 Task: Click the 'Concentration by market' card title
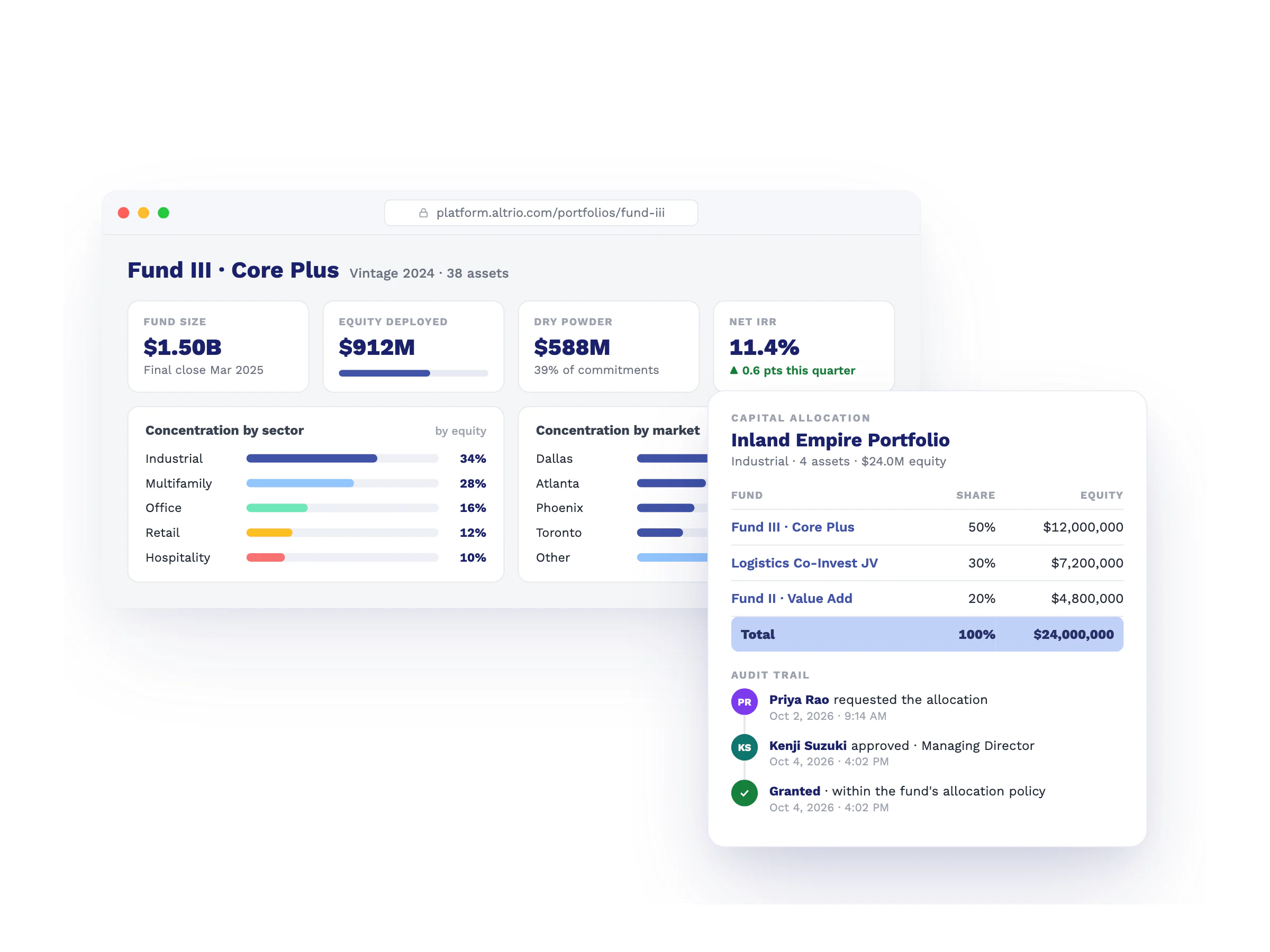[x=618, y=431]
